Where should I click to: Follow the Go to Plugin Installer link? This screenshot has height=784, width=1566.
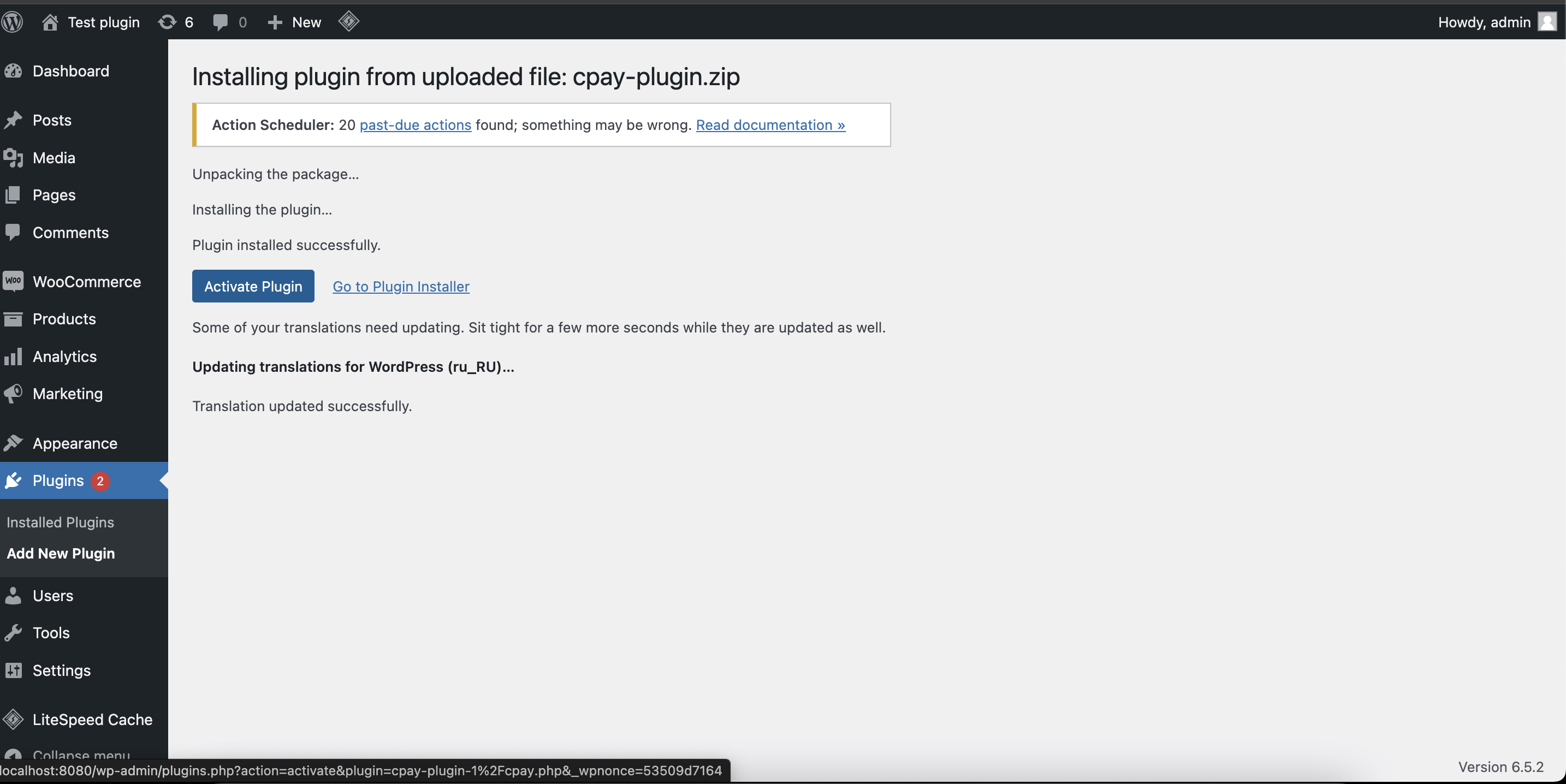click(x=401, y=286)
